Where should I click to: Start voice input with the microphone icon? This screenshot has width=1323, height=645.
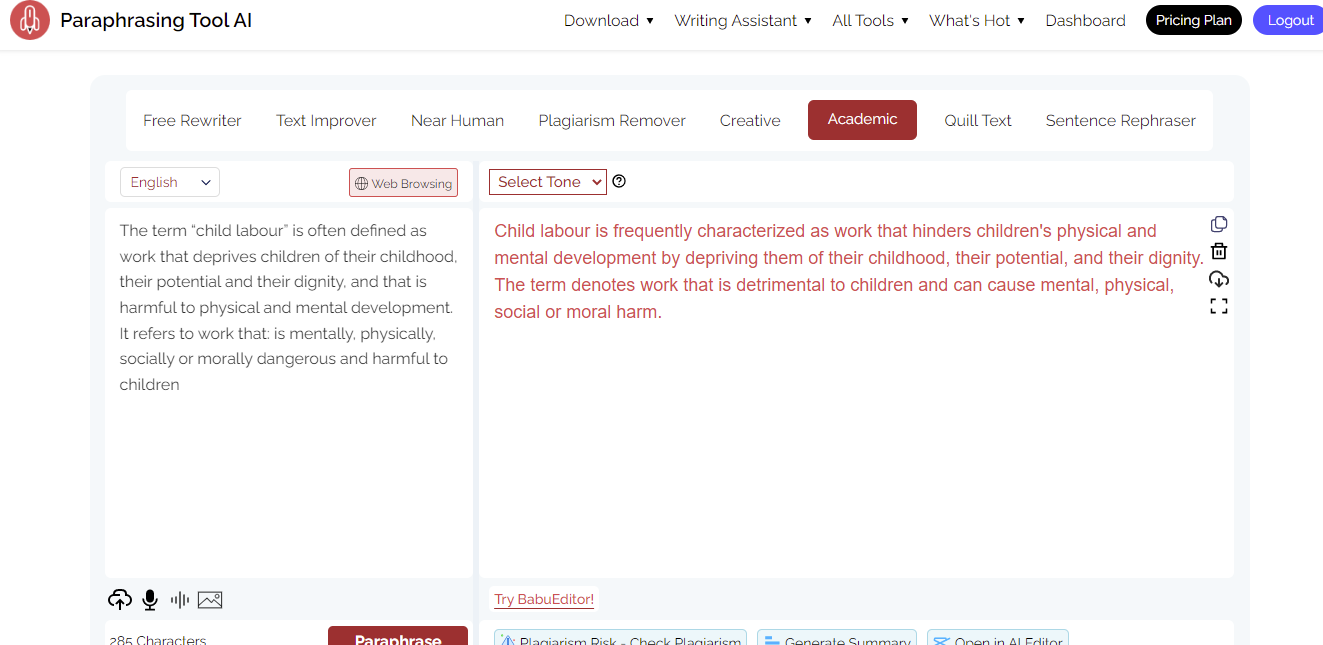tap(150, 600)
